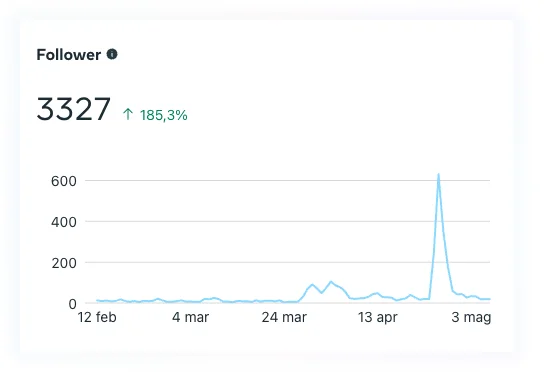The image size is (554, 392).
Task: Click the green upward arrow indicator
Action: coord(128,114)
